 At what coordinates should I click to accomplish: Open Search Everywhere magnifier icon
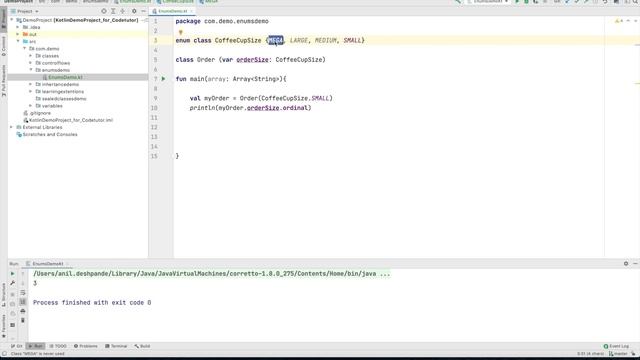(x=636, y=2)
